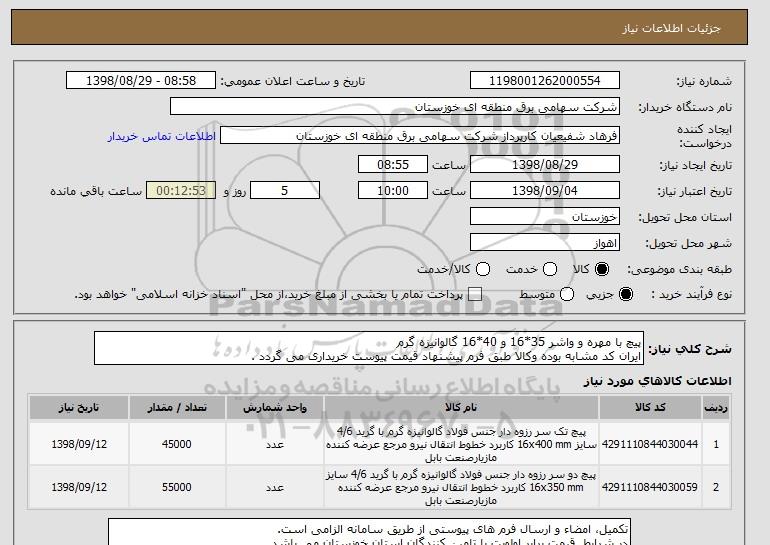This screenshot has height=545, width=770.
Task: Select the کالا radio button
Action: click(602, 269)
